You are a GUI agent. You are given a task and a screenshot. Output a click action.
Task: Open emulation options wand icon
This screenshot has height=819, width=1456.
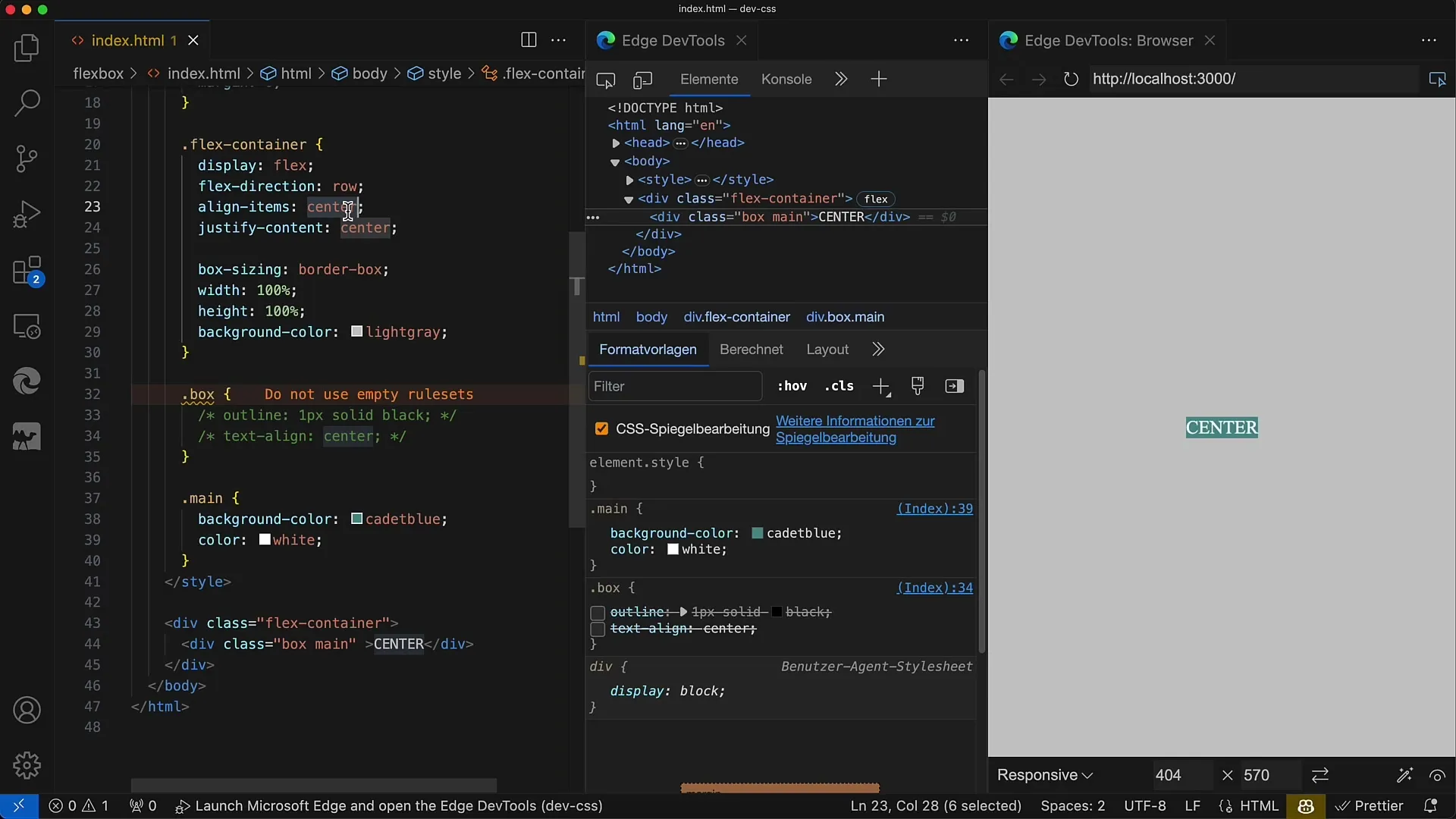(x=1404, y=775)
